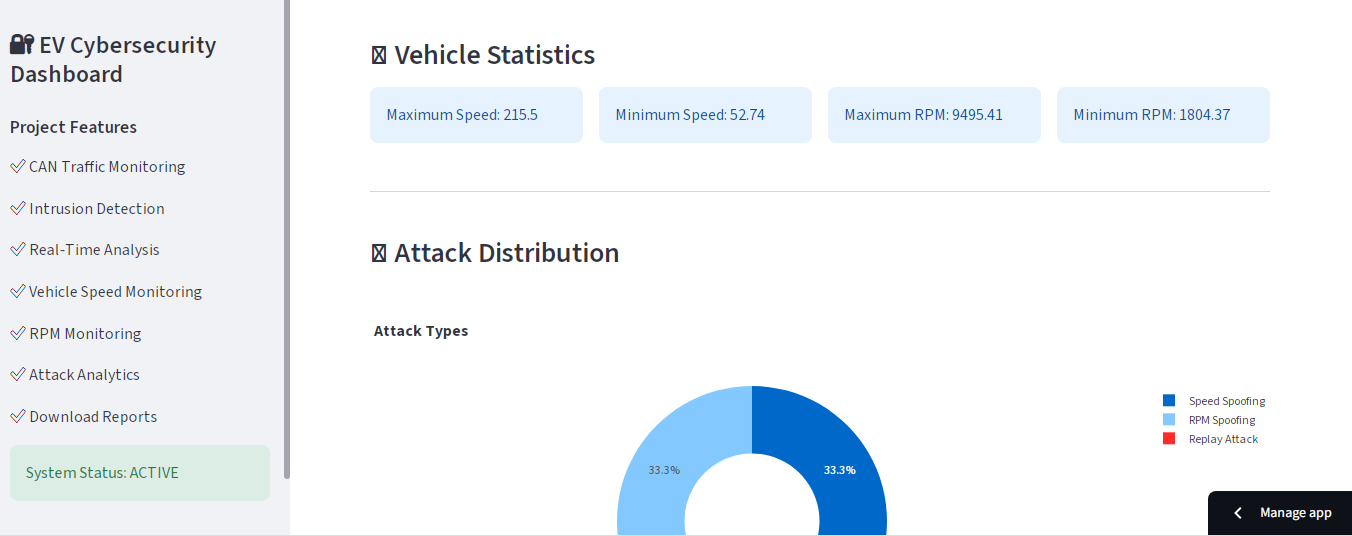Click the icon before the Attack Distribution heading
1352x536 pixels.
coord(379,253)
